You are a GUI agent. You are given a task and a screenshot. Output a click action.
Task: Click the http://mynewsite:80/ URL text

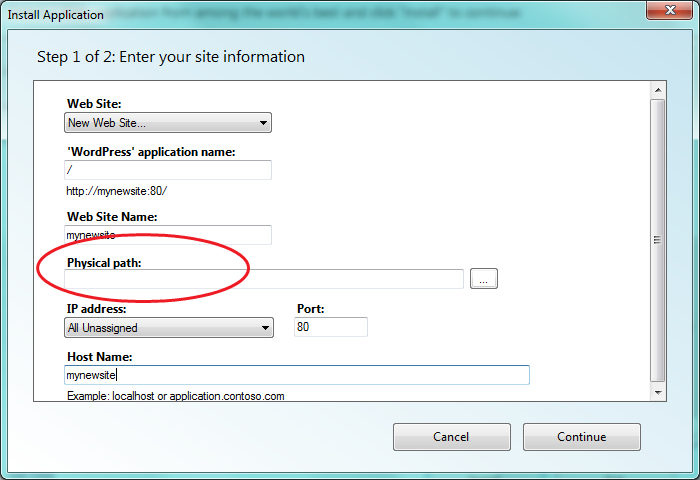(x=117, y=191)
